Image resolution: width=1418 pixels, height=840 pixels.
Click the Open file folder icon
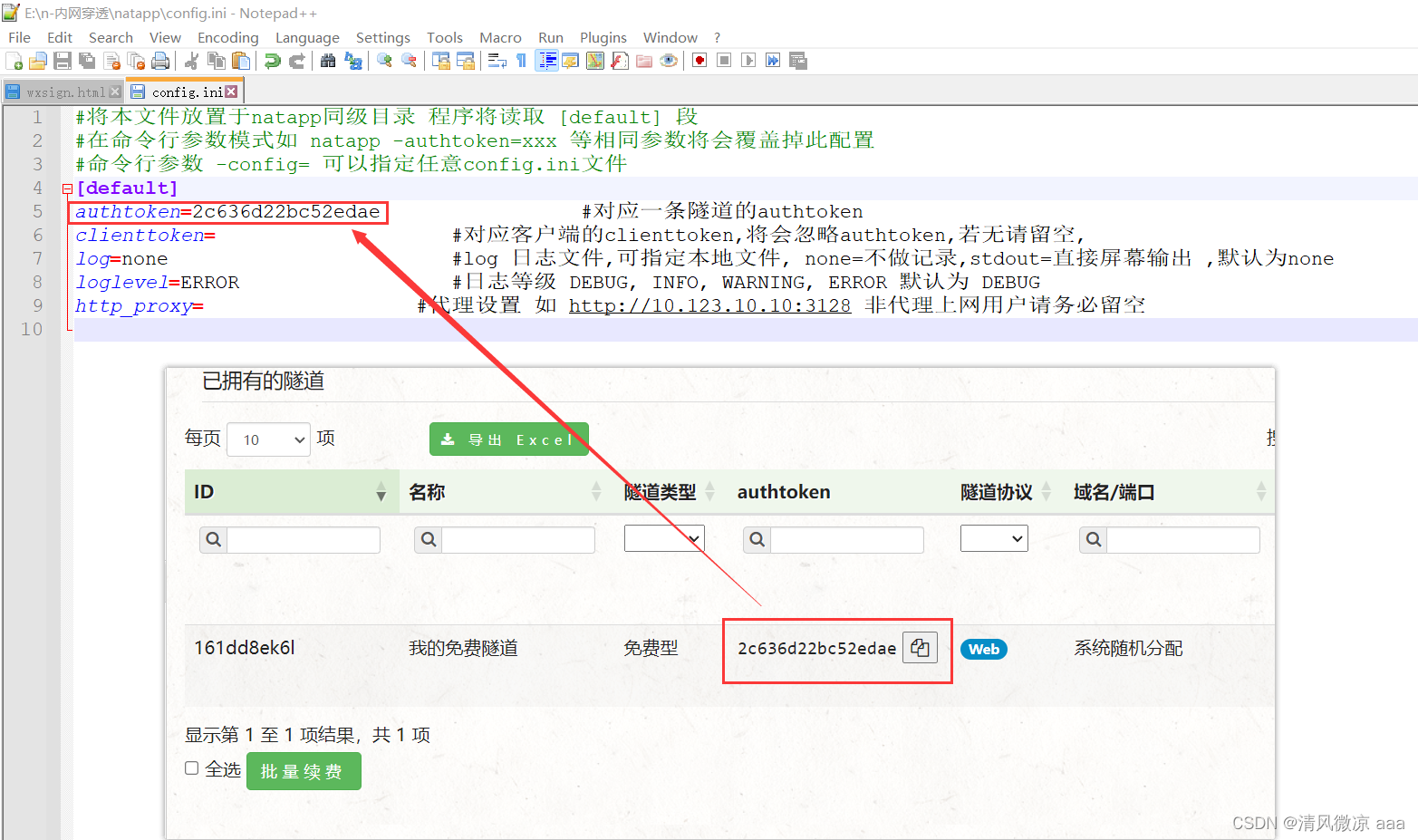(x=38, y=61)
